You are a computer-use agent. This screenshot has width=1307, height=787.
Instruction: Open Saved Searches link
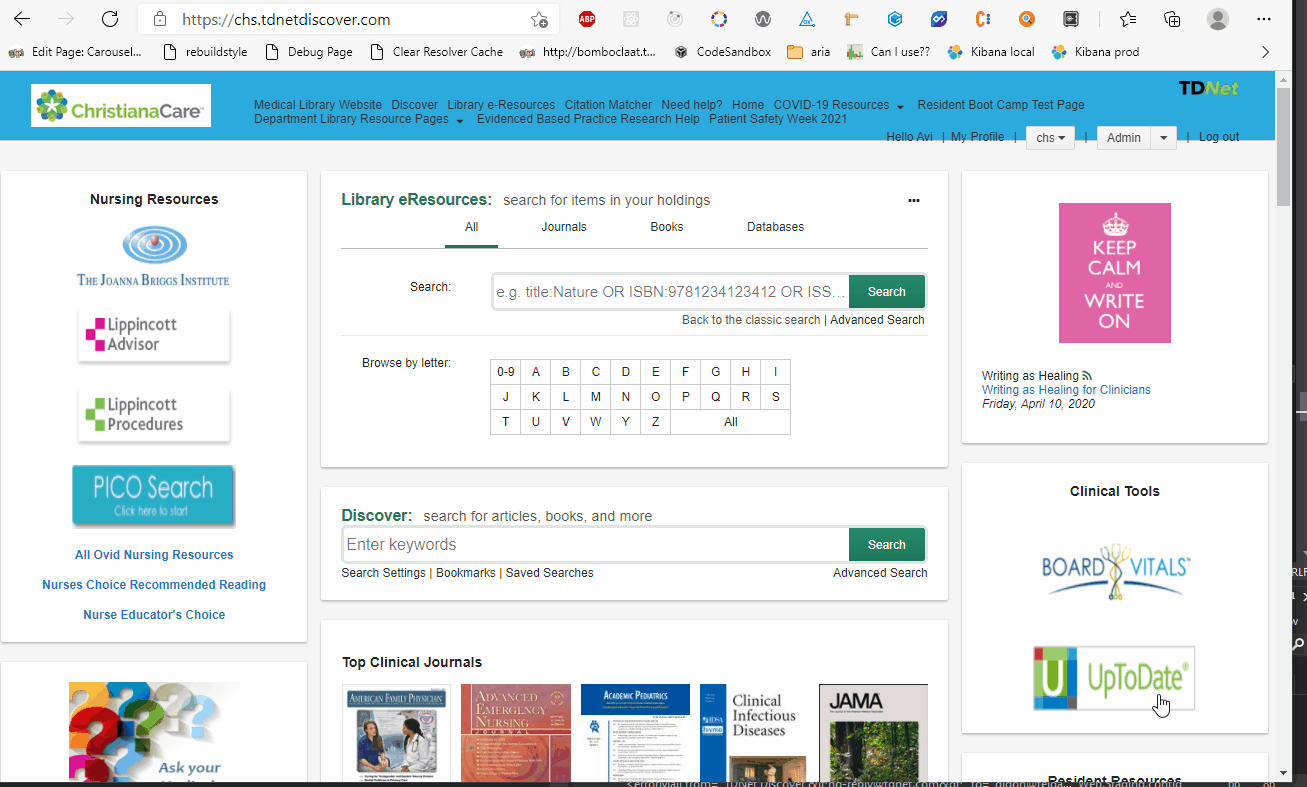[549, 573]
